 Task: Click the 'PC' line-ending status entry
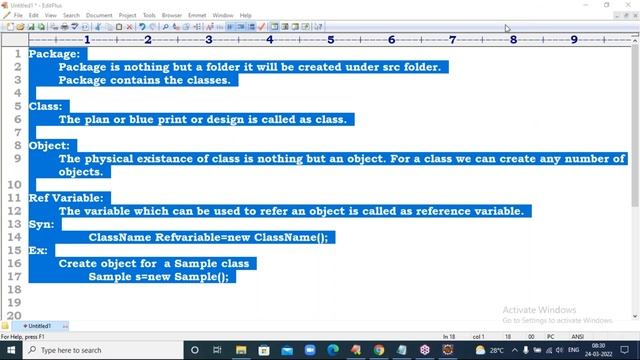point(551,337)
